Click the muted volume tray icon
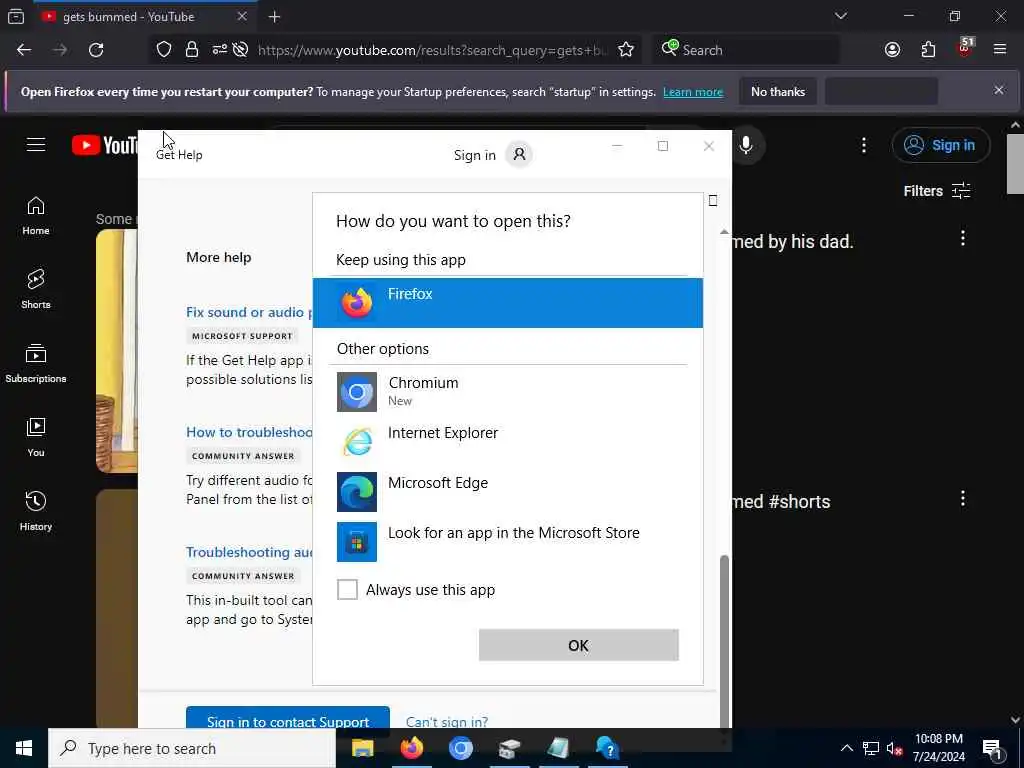 point(895,748)
